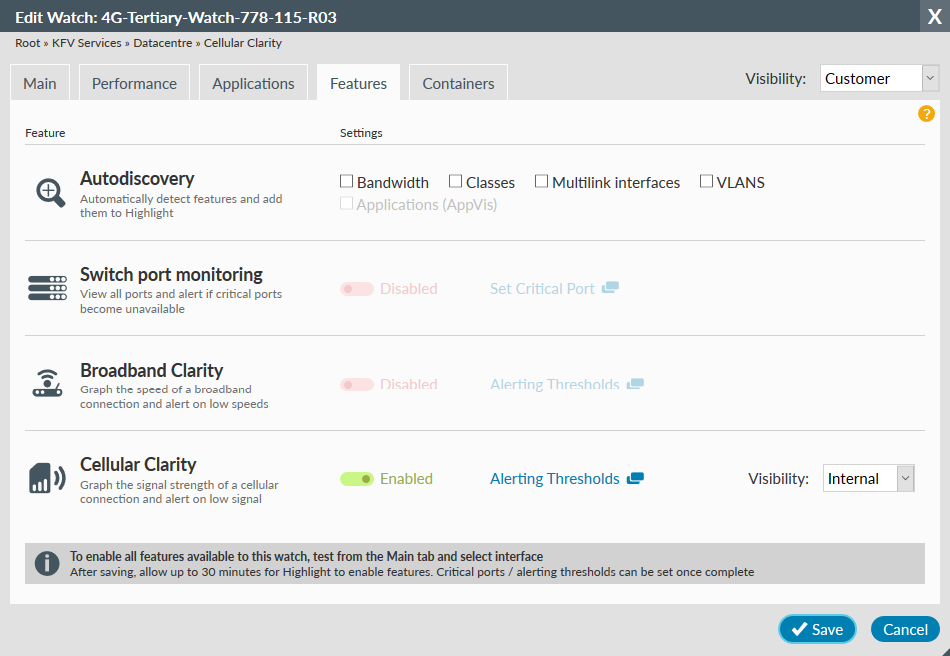This screenshot has height=656, width=950.
Task: Open the yellow help question mark icon
Action: pos(926,114)
